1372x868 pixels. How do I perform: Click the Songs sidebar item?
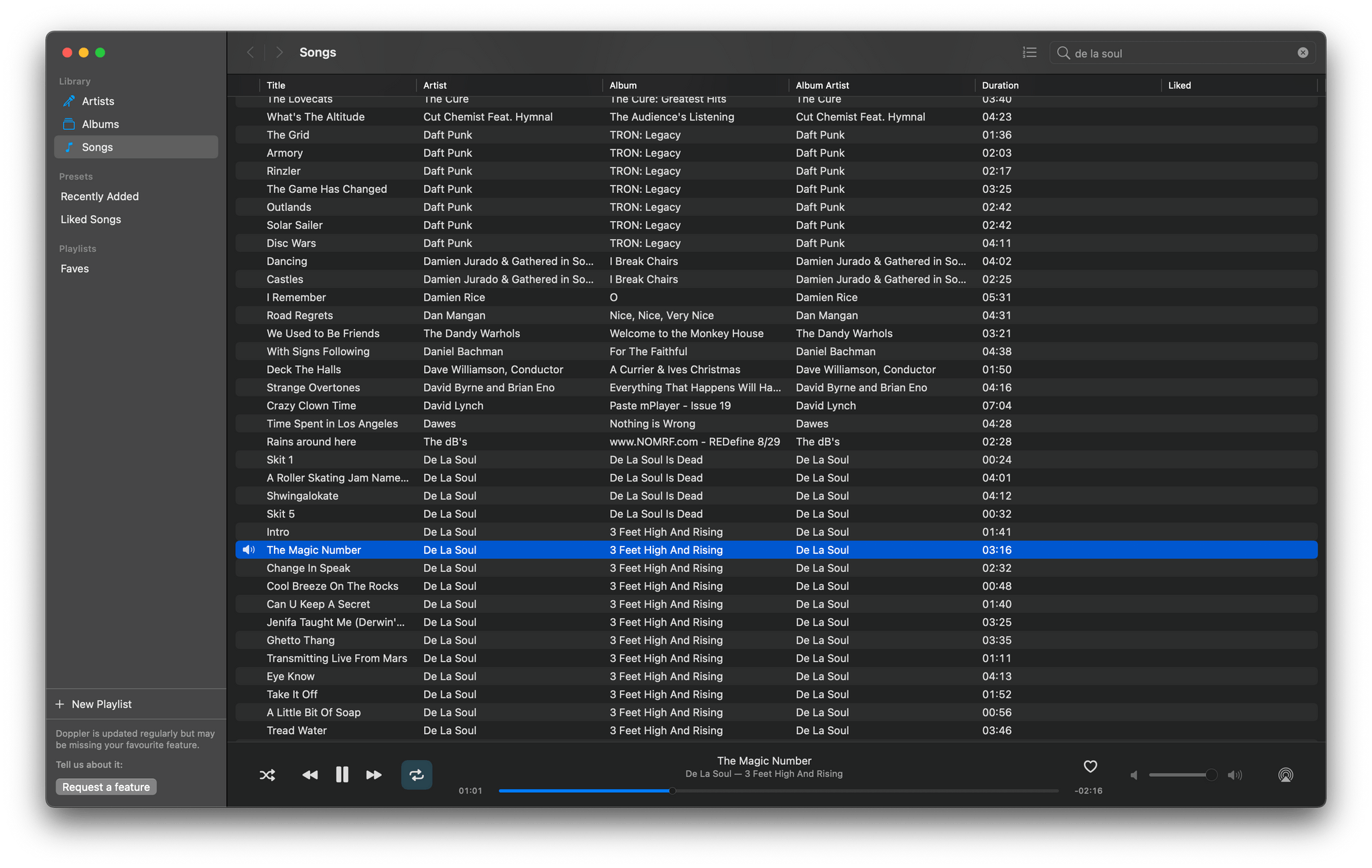coord(96,147)
